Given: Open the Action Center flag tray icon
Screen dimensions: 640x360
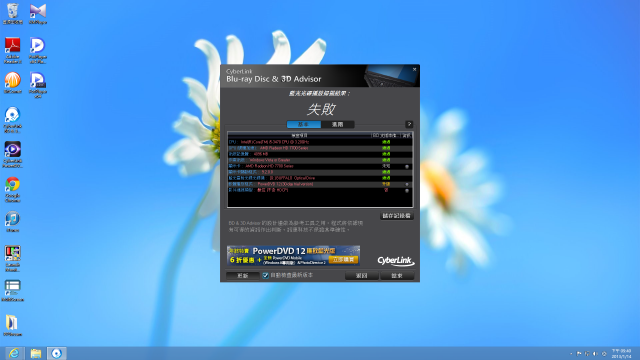Looking at the screenshot, I should coord(579,354).
